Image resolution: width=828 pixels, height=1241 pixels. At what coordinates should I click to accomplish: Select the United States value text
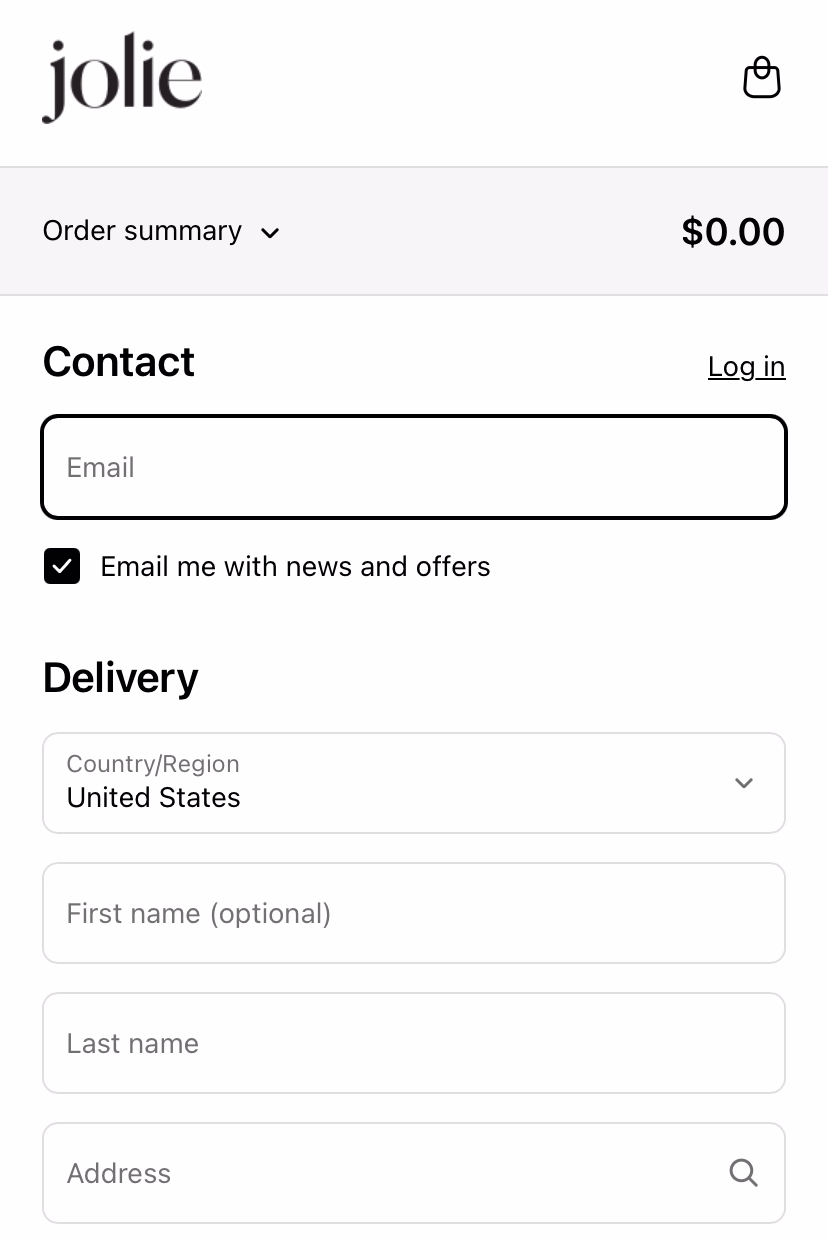tap(154, 798)
